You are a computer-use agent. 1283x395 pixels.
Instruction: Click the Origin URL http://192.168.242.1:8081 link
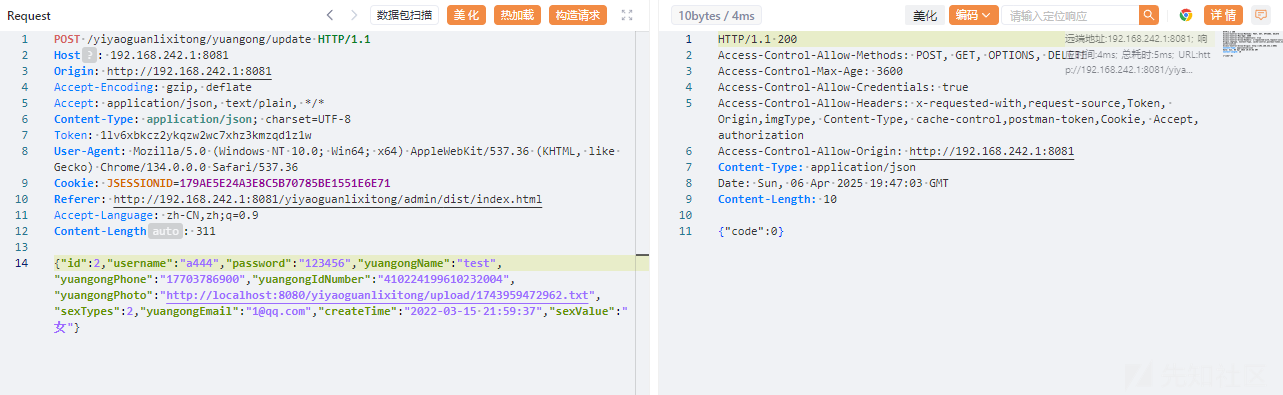[x=189, y=72]
